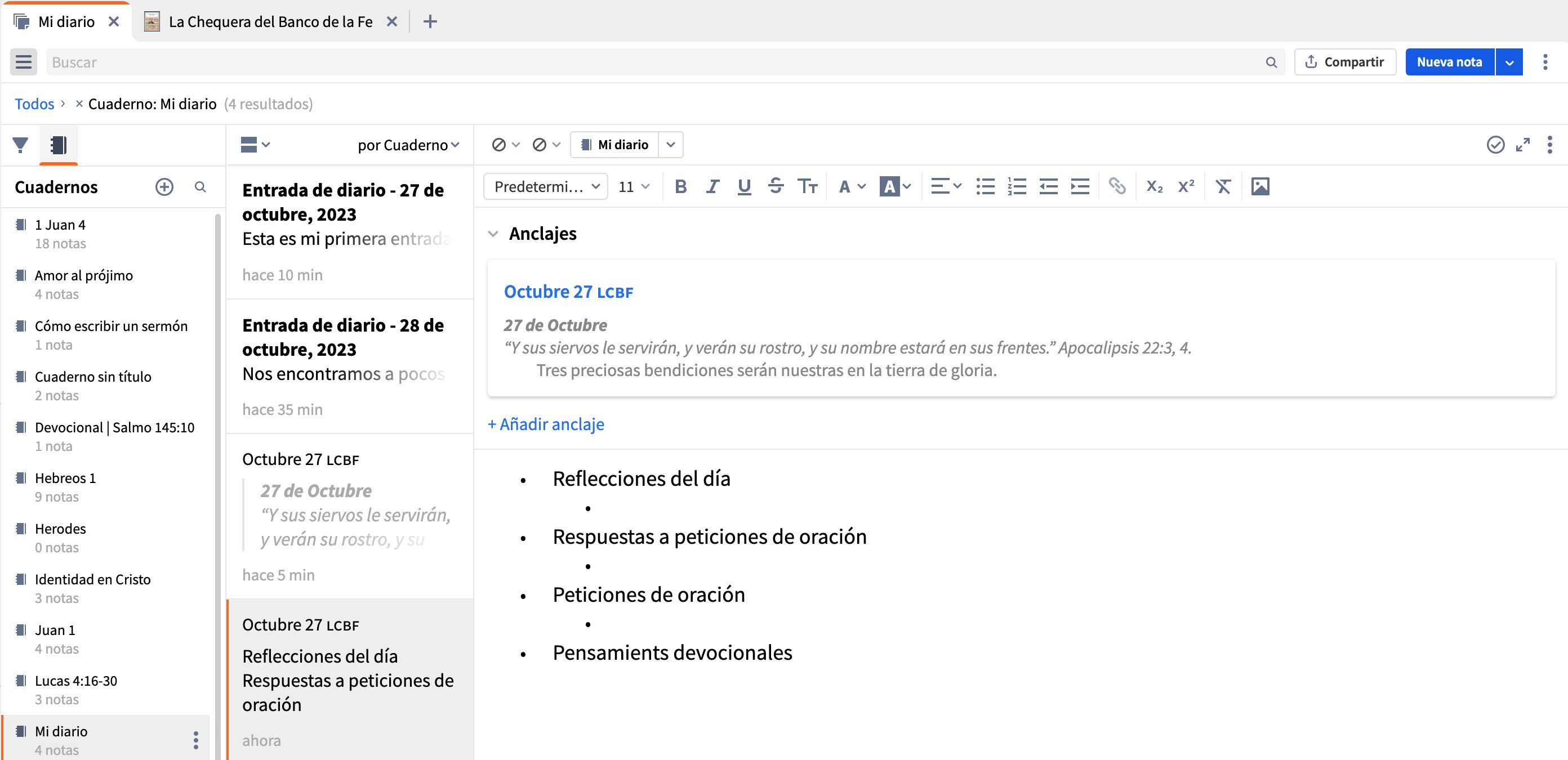Switch to the notebooks sidebar view
Viewport: 1568px width, 760px height.
click(59, 145)
